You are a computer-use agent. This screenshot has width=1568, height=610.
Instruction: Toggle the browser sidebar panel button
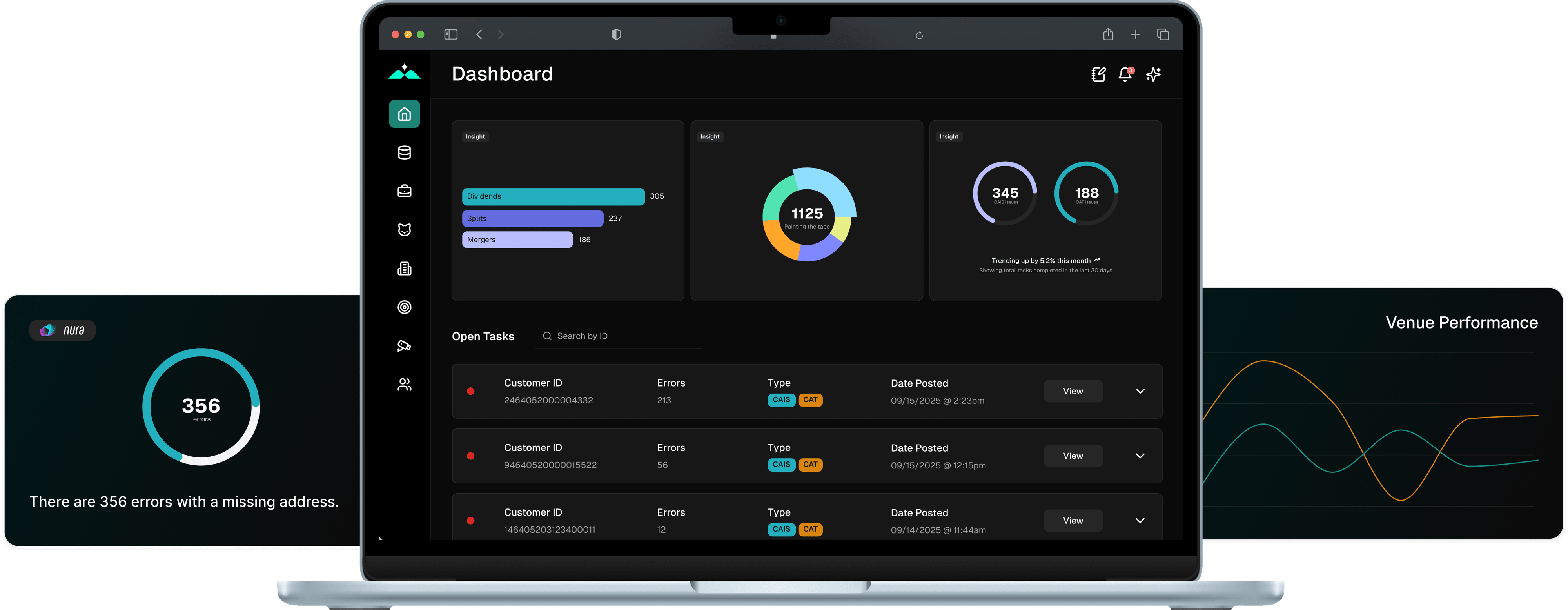pyautogui.click(x=450, y=35)
